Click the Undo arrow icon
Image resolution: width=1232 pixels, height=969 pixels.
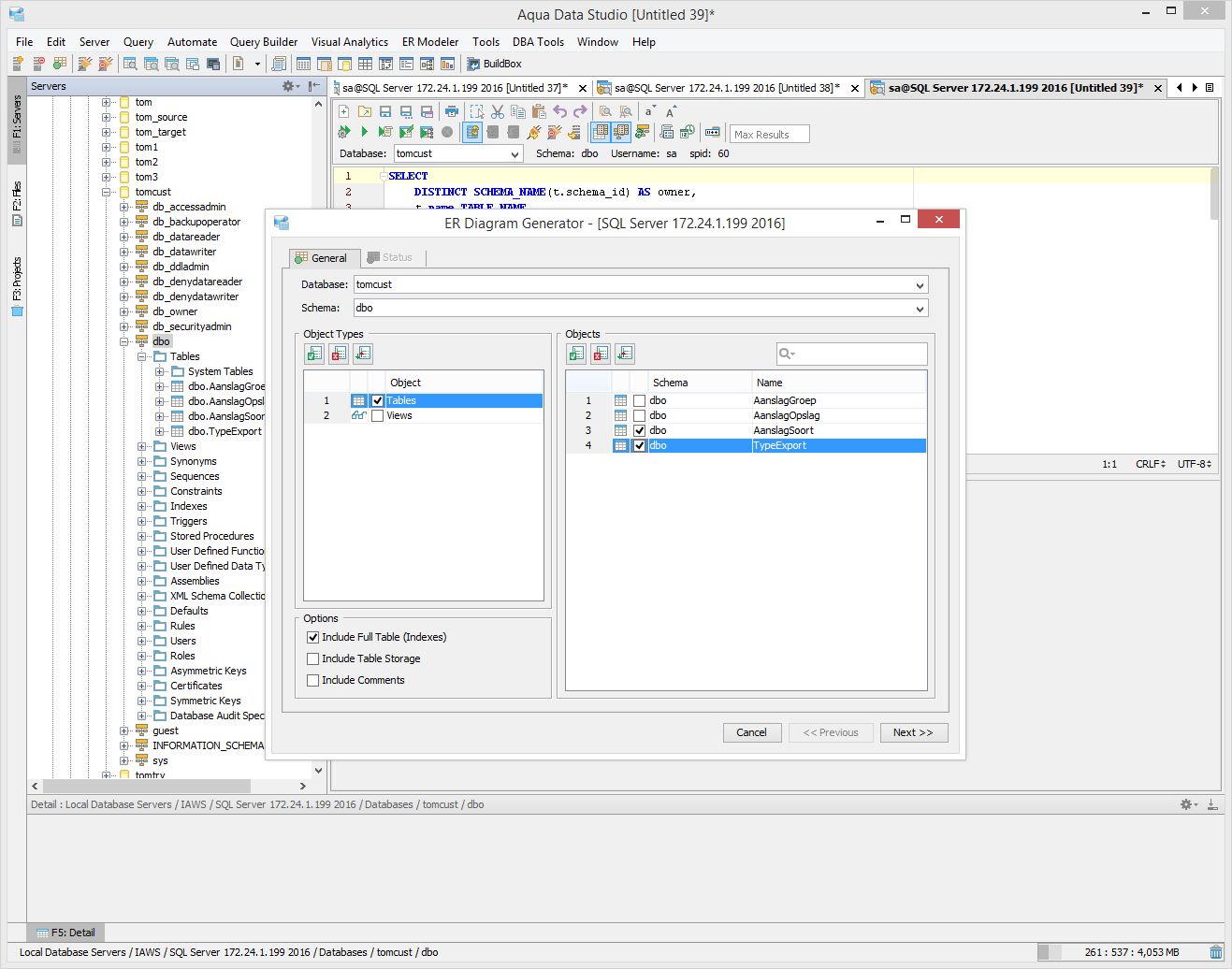tap(559, 111)
